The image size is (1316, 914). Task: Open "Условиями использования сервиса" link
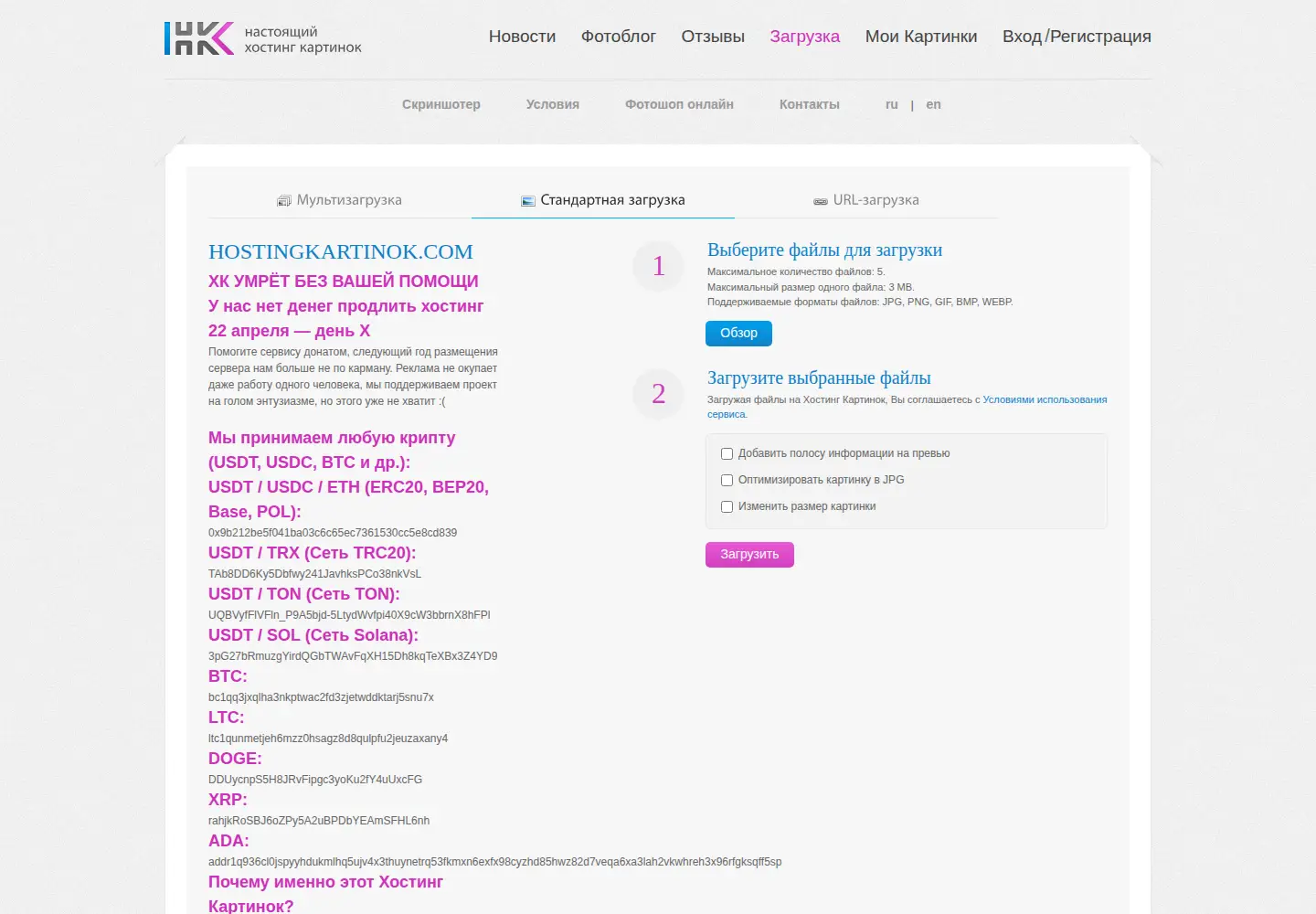point(1045,399)
